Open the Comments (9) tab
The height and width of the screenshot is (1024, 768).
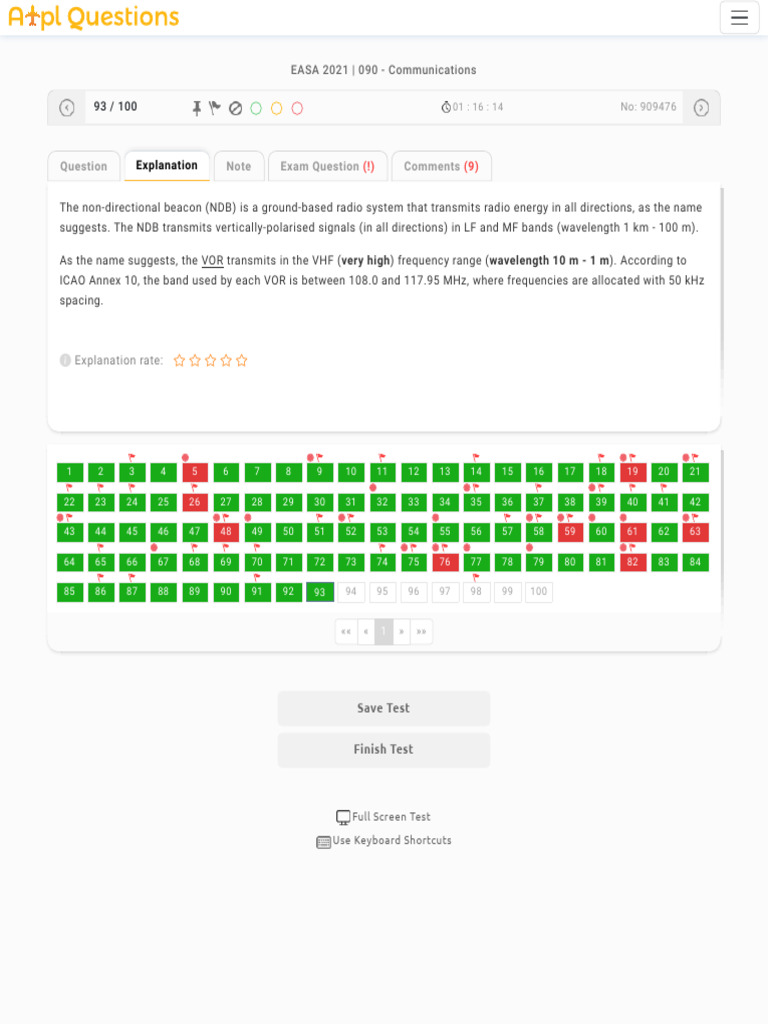pos(441,167)
